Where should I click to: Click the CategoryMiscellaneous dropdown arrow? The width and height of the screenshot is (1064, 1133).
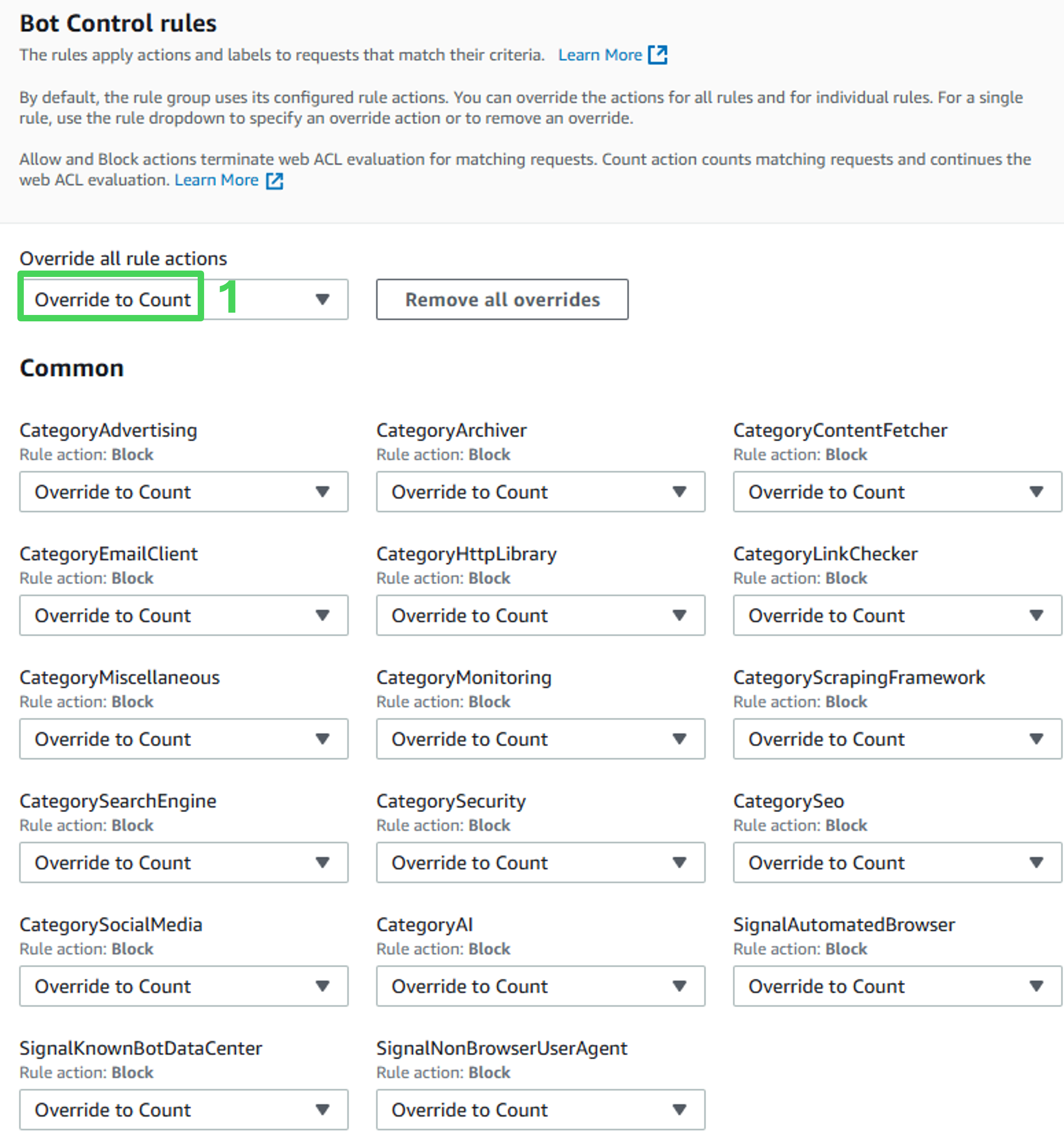(x=322, y=738)
